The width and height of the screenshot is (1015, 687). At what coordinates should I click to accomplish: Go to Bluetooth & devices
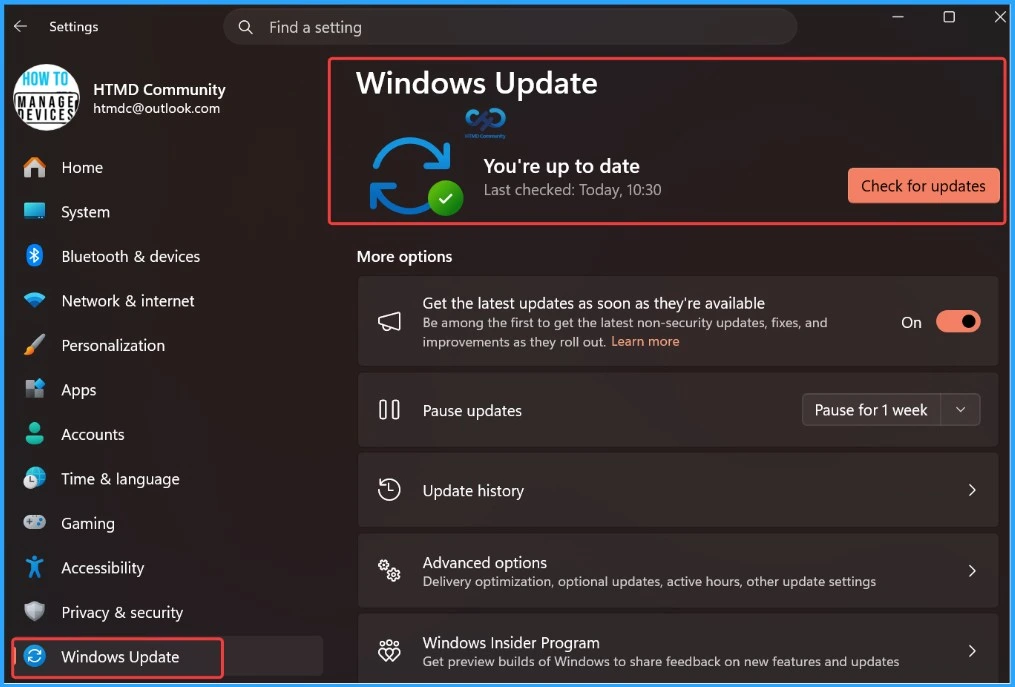(167, 256)
